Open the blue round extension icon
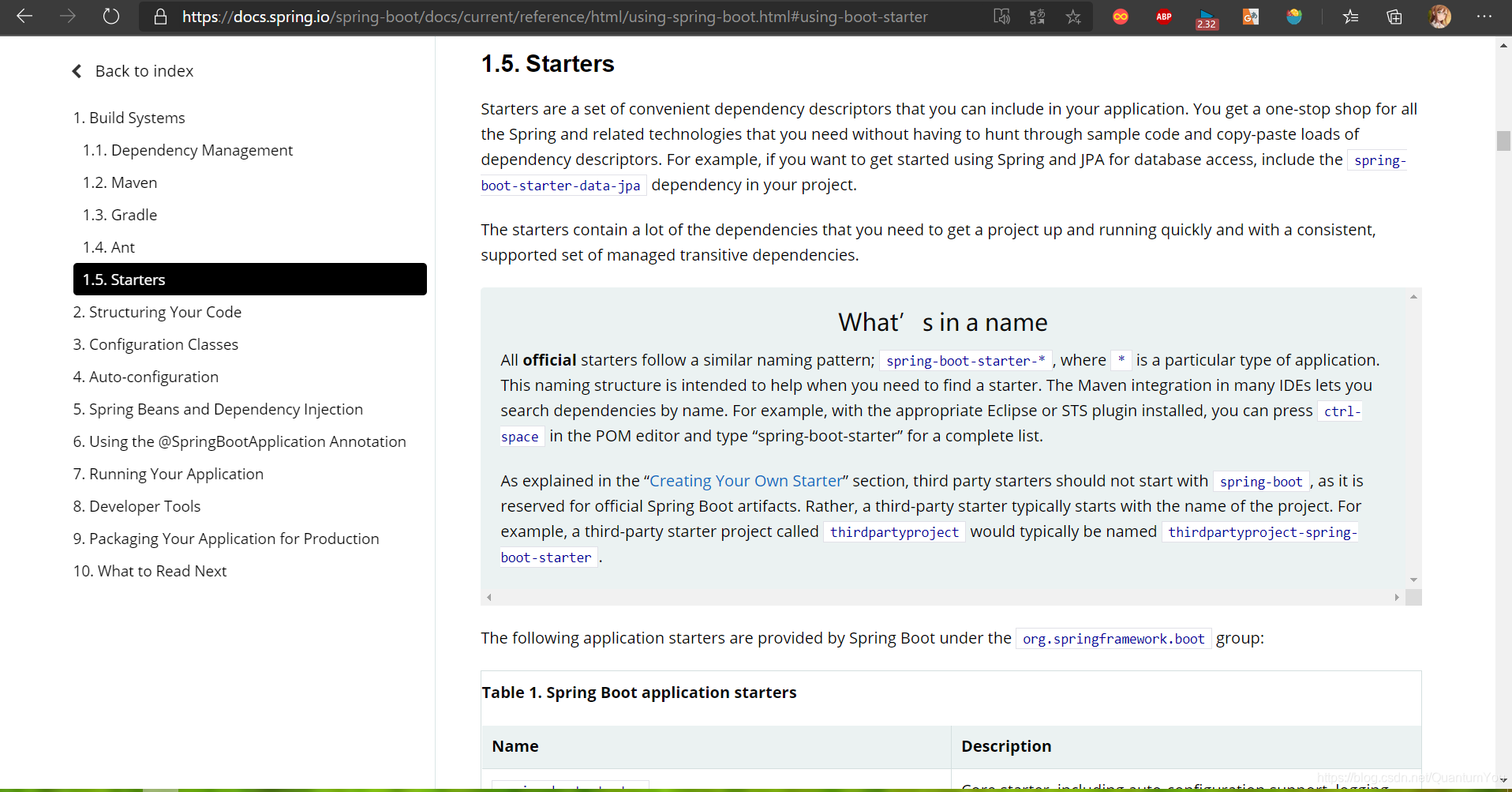This screenshot has width=1512, height=792. click(x=1294, y=17)
